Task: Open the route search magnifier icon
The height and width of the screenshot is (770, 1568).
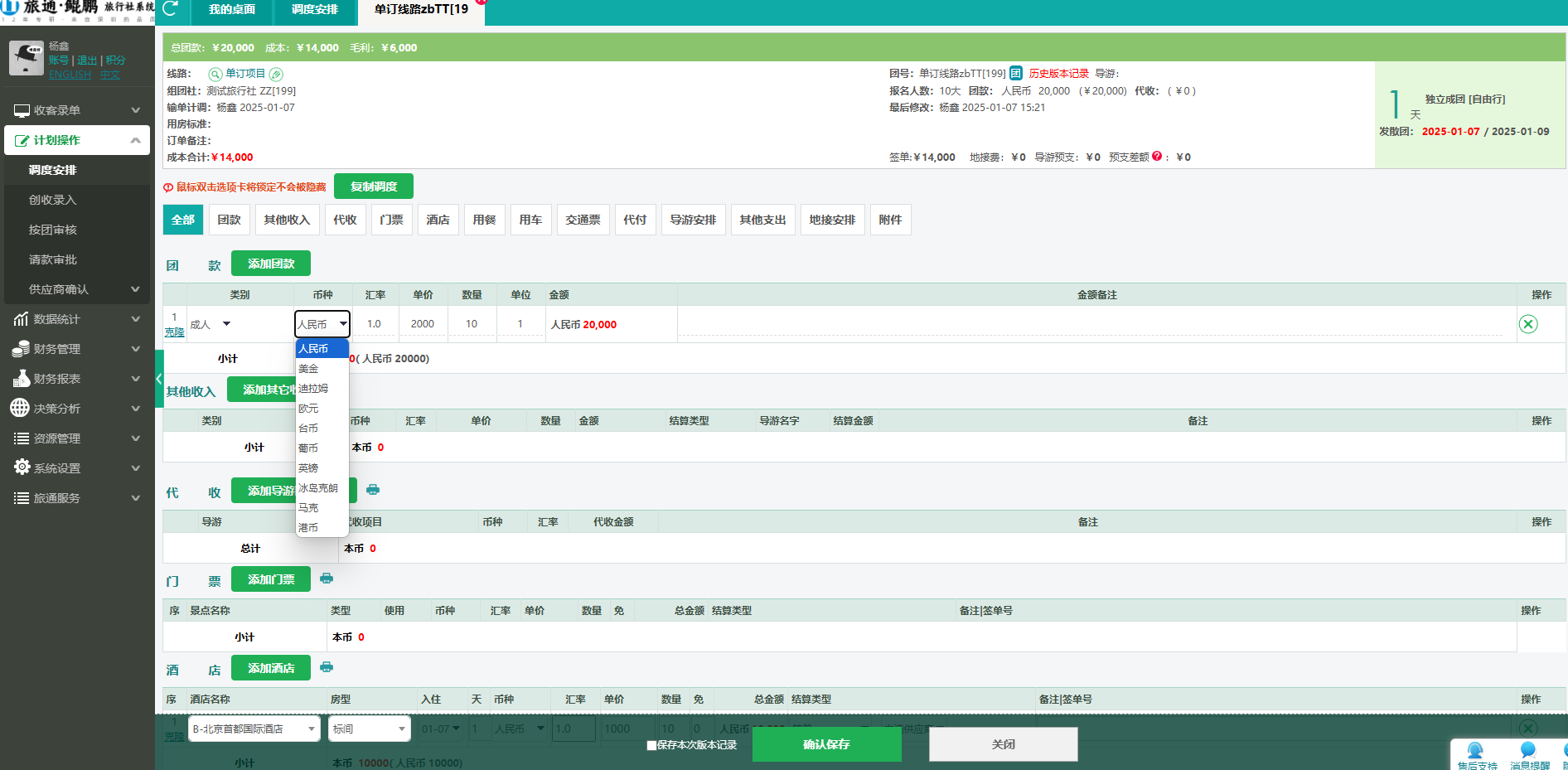Action: pyautogui.click(x=215, y=74)
